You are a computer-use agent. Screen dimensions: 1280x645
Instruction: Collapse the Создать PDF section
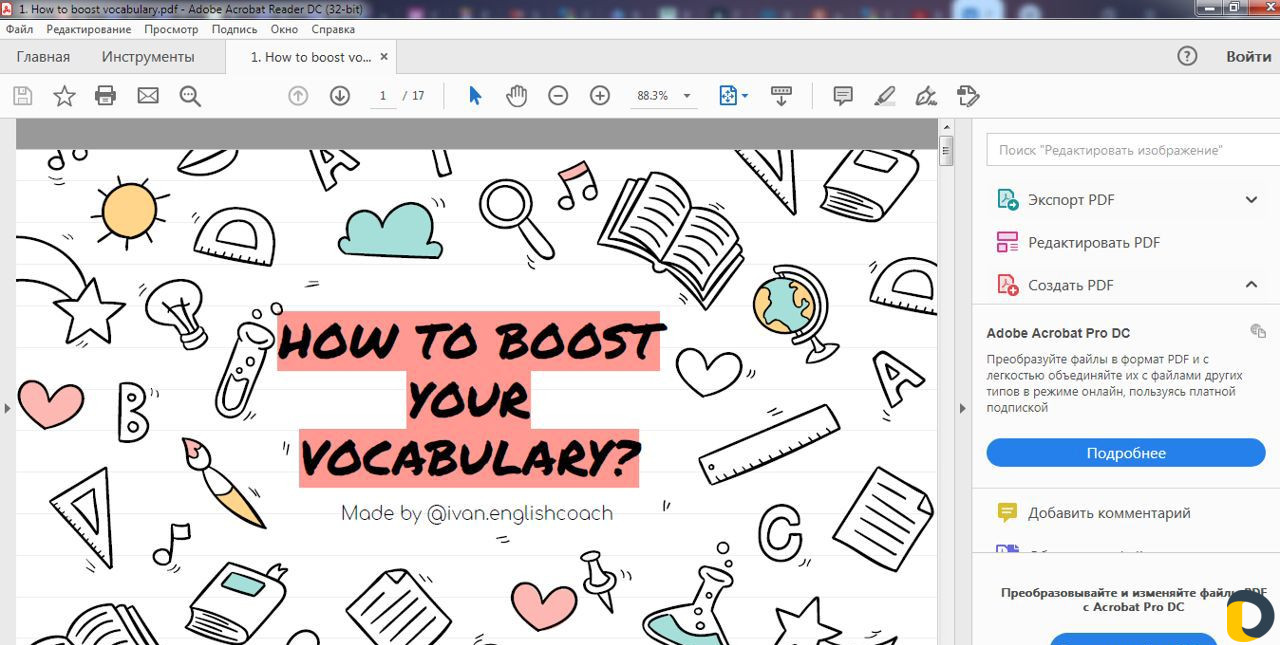[1251, 285]
